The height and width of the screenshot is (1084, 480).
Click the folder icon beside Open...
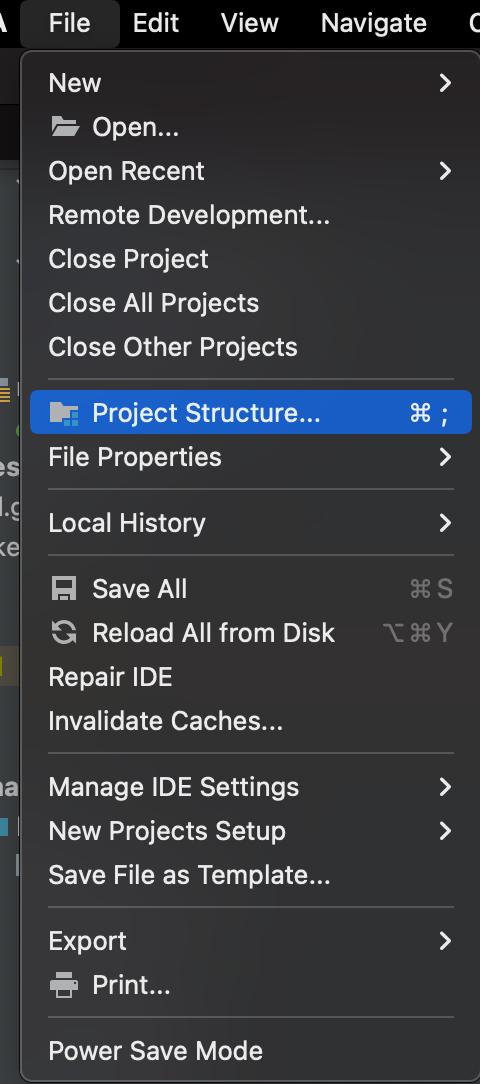click(64, 127)
